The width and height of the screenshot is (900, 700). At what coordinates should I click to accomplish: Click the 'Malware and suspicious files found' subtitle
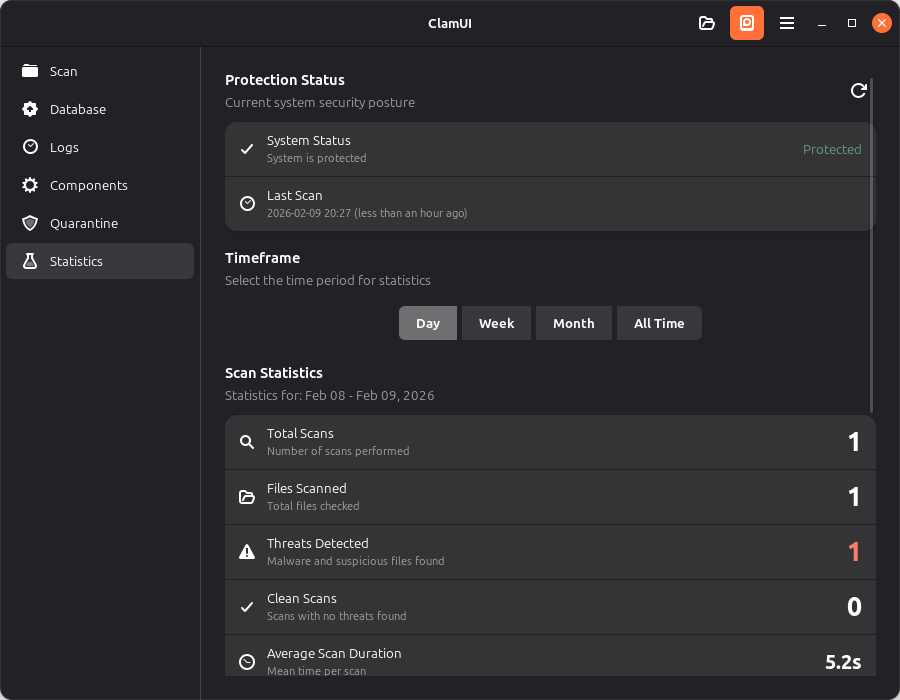point(355,561)
